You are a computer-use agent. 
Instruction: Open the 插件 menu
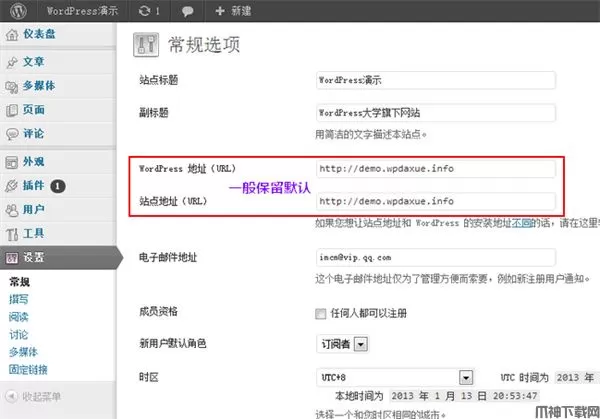pos(34,186)
